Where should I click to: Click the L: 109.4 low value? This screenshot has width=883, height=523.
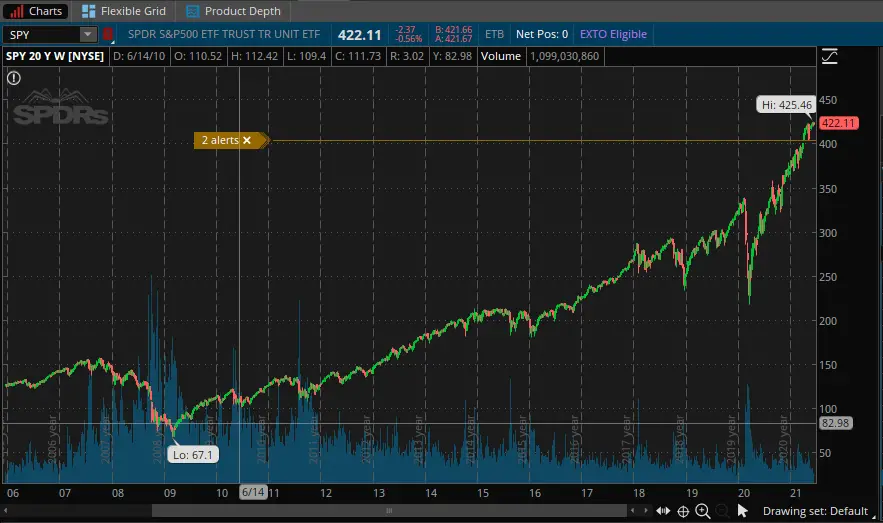coord(306,56)
